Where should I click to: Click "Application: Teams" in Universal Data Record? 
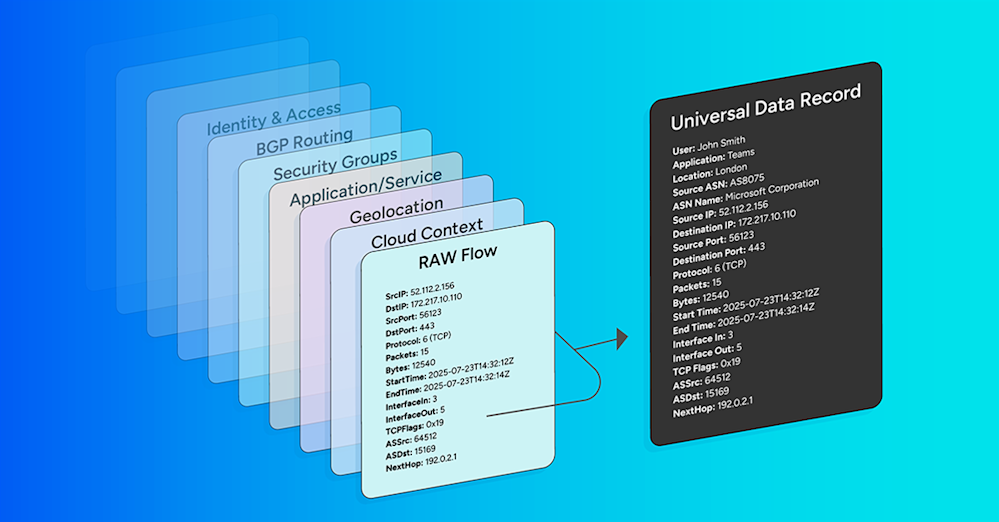pos(713,159)
